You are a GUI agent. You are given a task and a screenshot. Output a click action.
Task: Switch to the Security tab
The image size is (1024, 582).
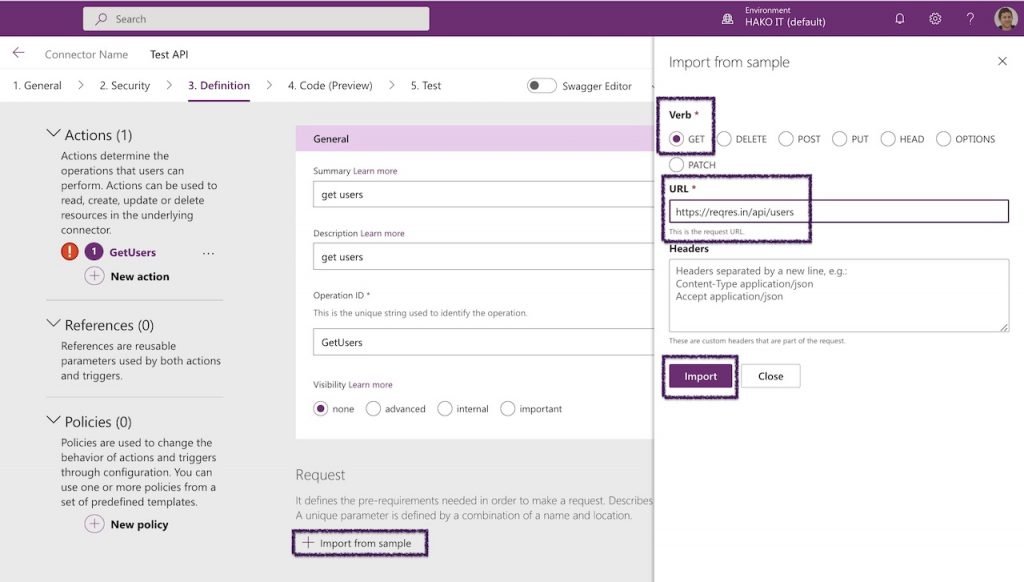[123, 85]
